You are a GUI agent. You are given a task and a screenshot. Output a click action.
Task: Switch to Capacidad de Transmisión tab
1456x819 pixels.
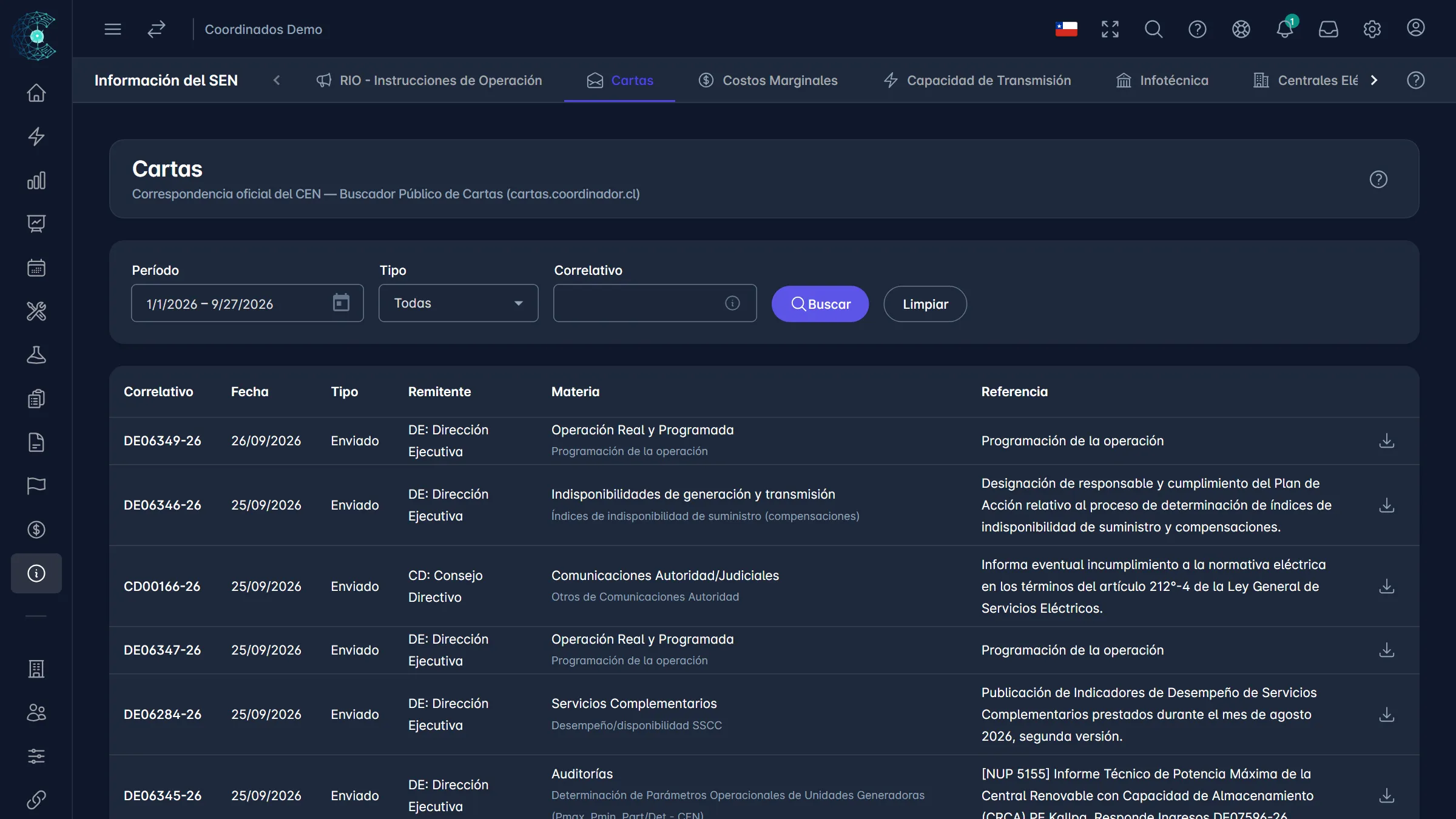click(x=977, y=81)
